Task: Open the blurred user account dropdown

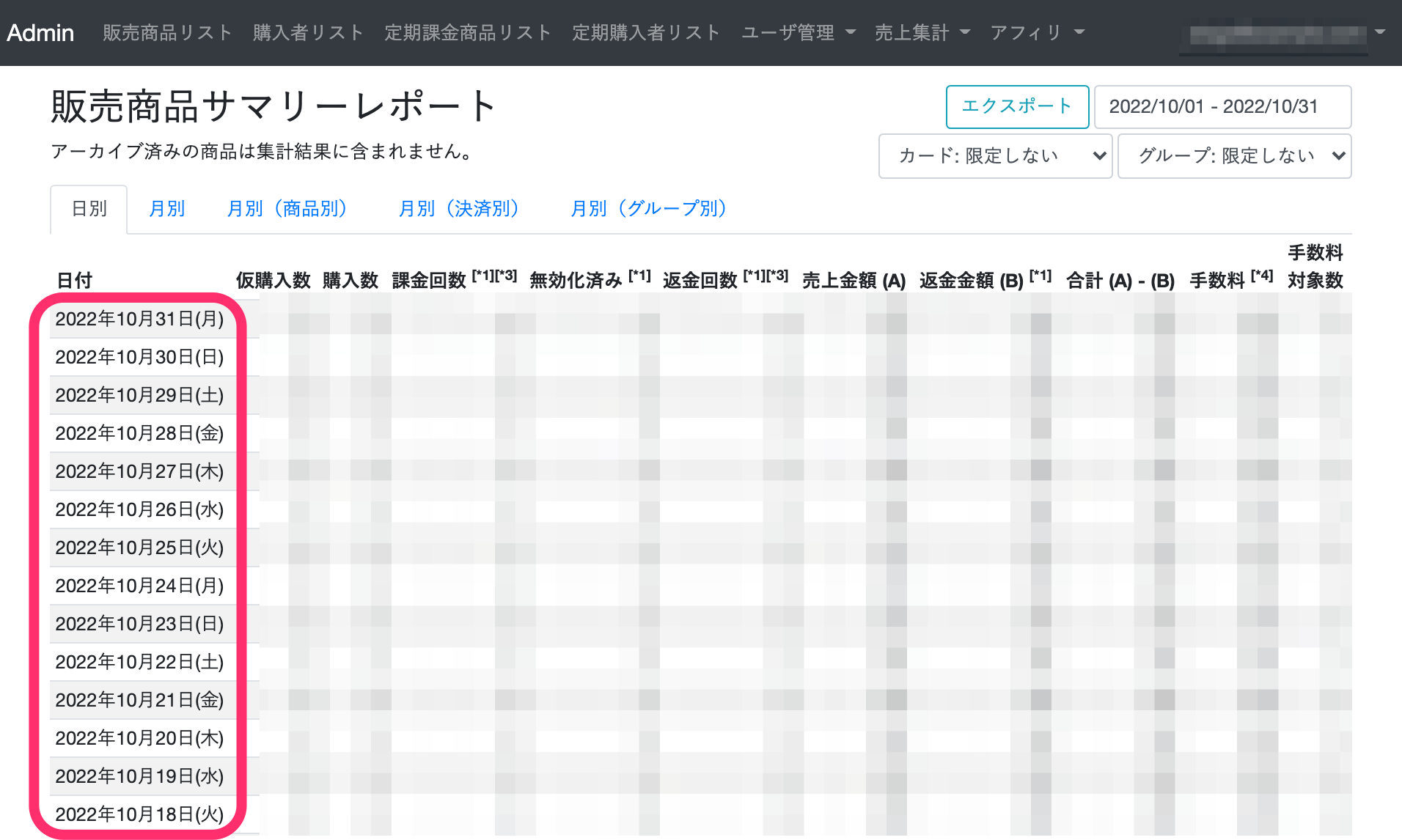Action: pyautogui.click(x=1283, y=34)
